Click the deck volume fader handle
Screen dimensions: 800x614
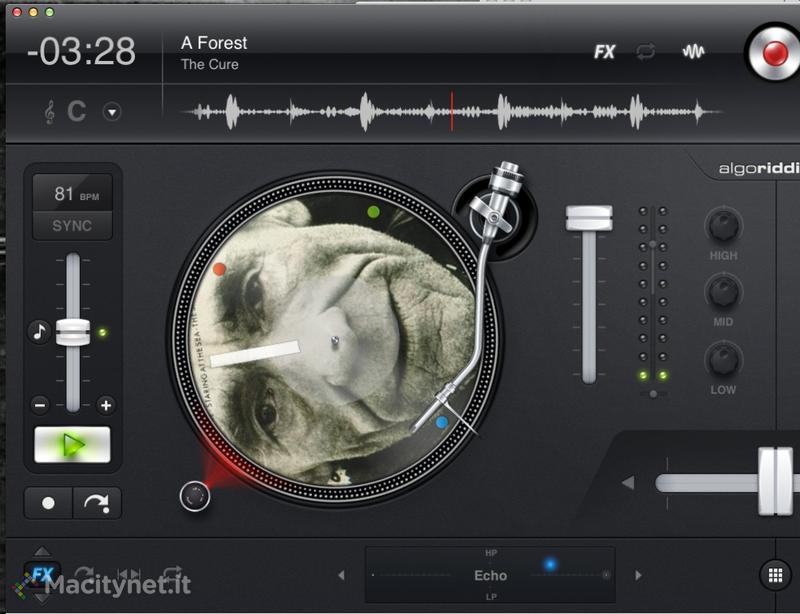click(589, 218)
